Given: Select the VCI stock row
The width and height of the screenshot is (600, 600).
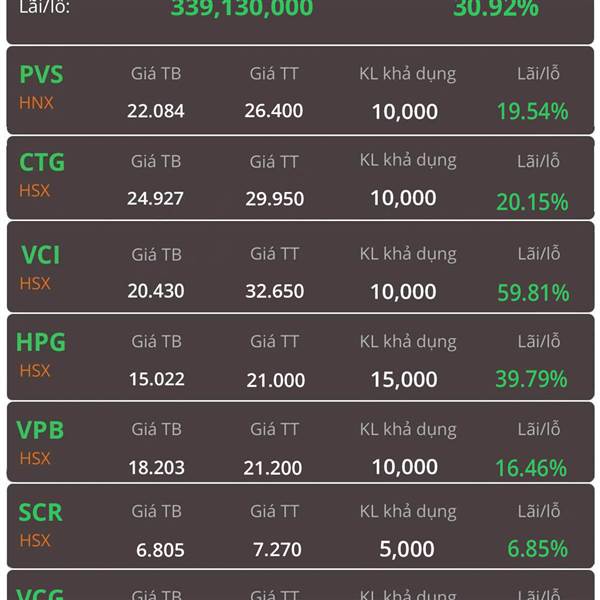Looking at the screenshot, I should pos(300,267).
